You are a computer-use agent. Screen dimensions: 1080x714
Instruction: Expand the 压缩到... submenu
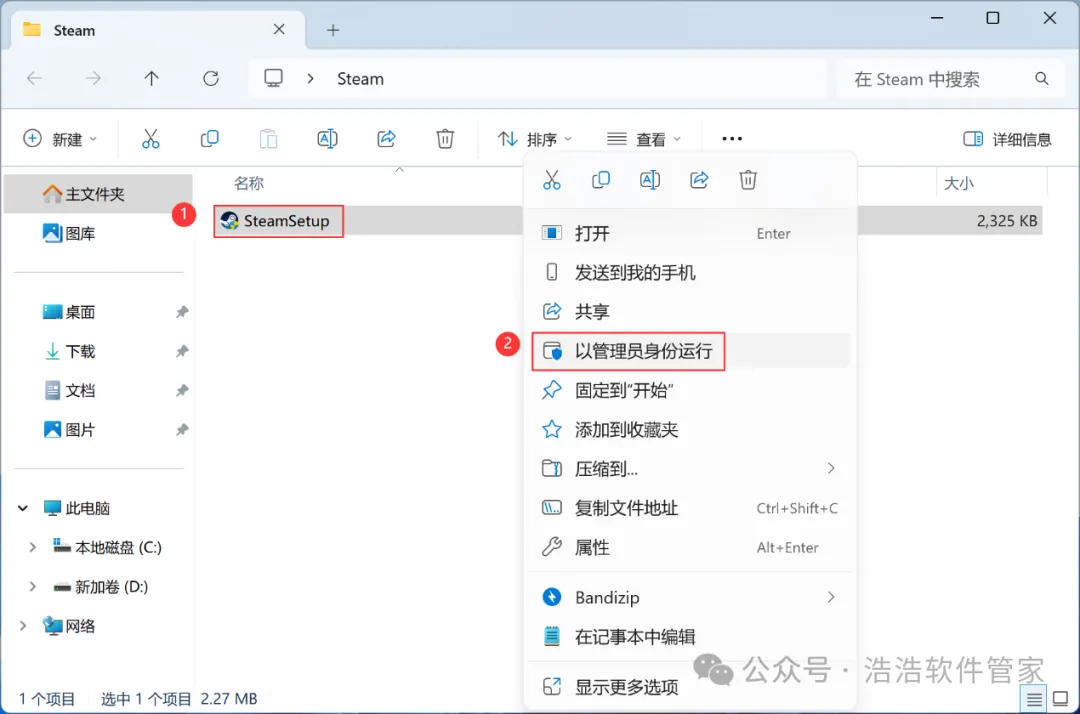(x=831, y=468)
